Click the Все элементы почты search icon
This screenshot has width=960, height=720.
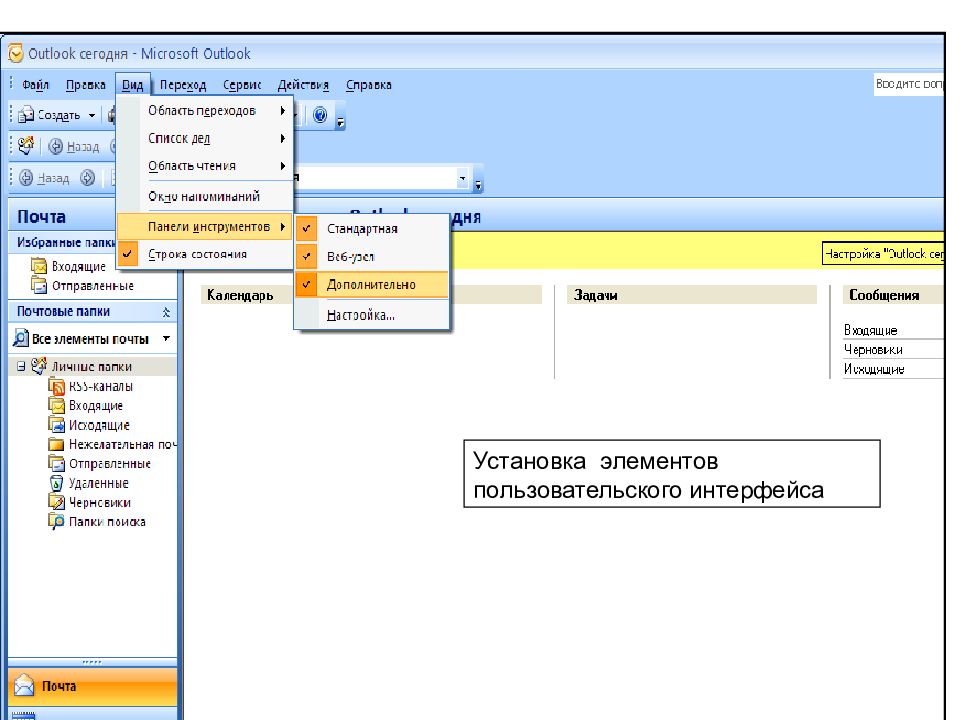(x=21, y=338)
